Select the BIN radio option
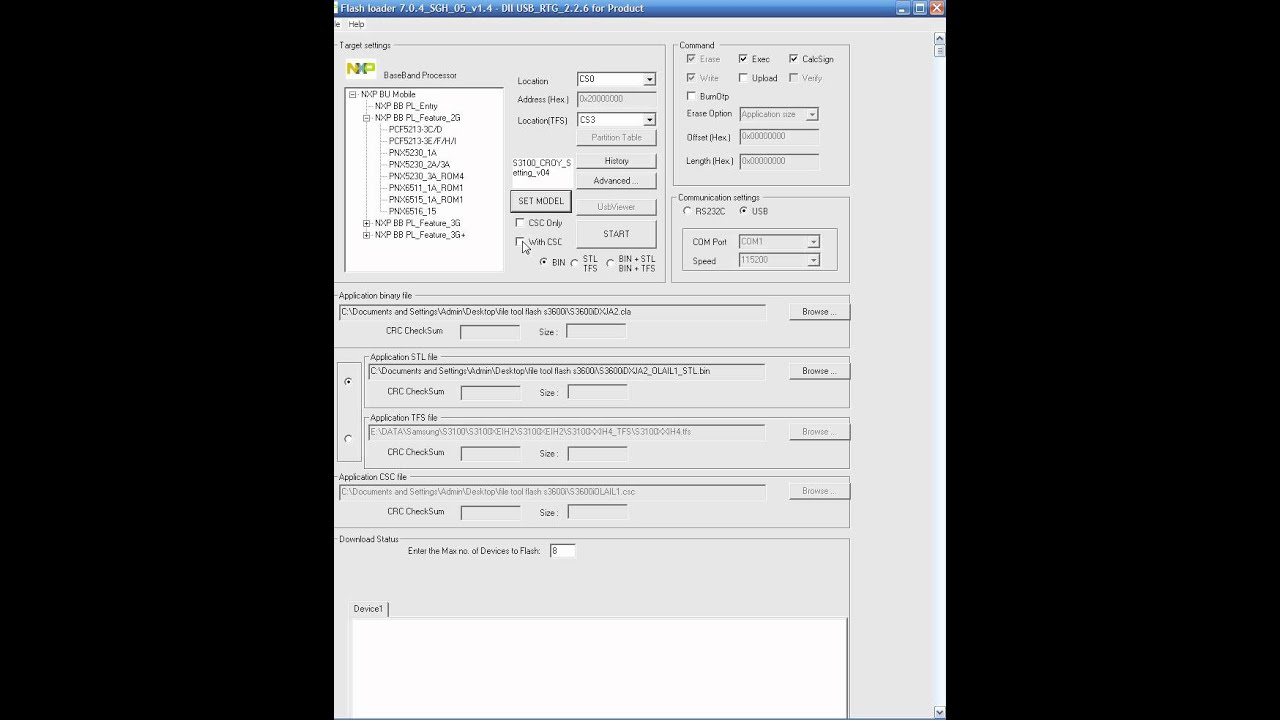The width and height of the screenshot is (1280, 720). tap(544, 262)
